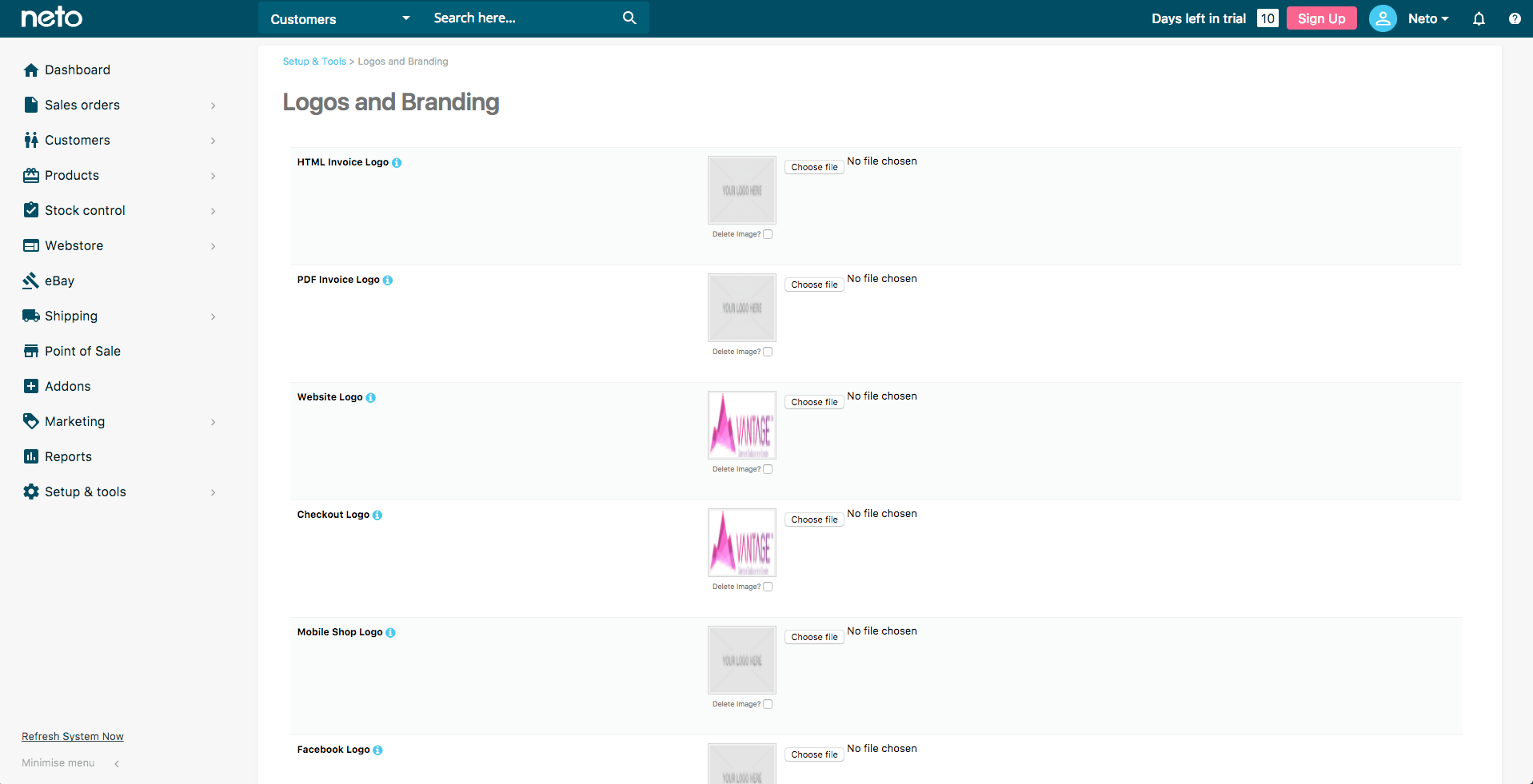This screenshot has height=784, width=1533.
Task: Tick Delete Image for HTML Invoice Logo
Action: [x=768, y=234]
